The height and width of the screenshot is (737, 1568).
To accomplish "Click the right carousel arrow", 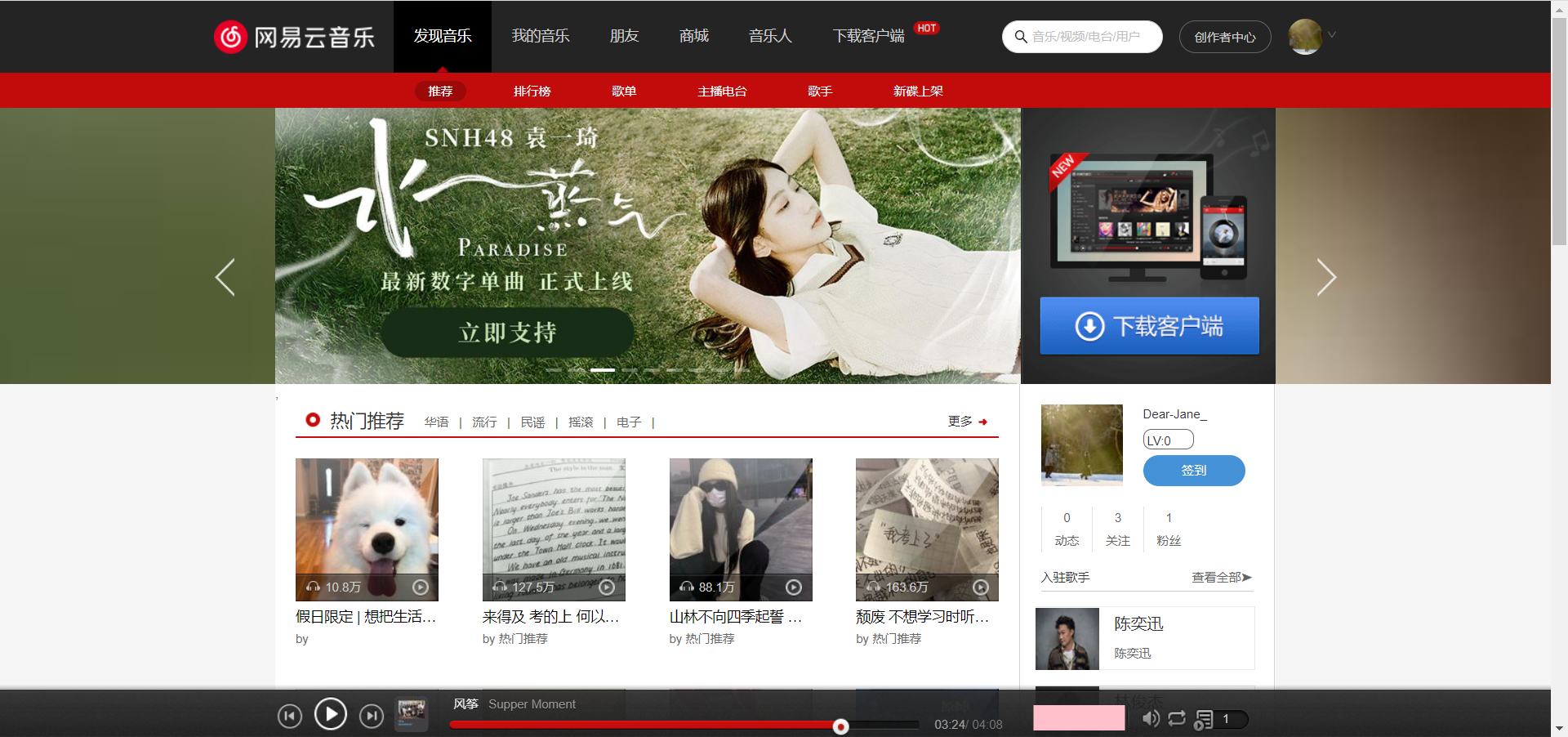I will tap(1325, 278).
